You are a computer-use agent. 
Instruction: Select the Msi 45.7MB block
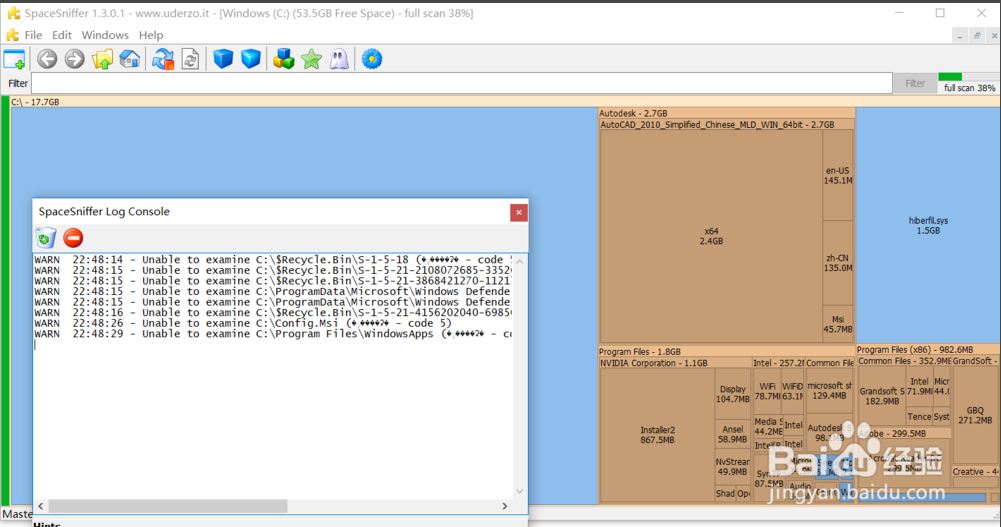(838, 324)
